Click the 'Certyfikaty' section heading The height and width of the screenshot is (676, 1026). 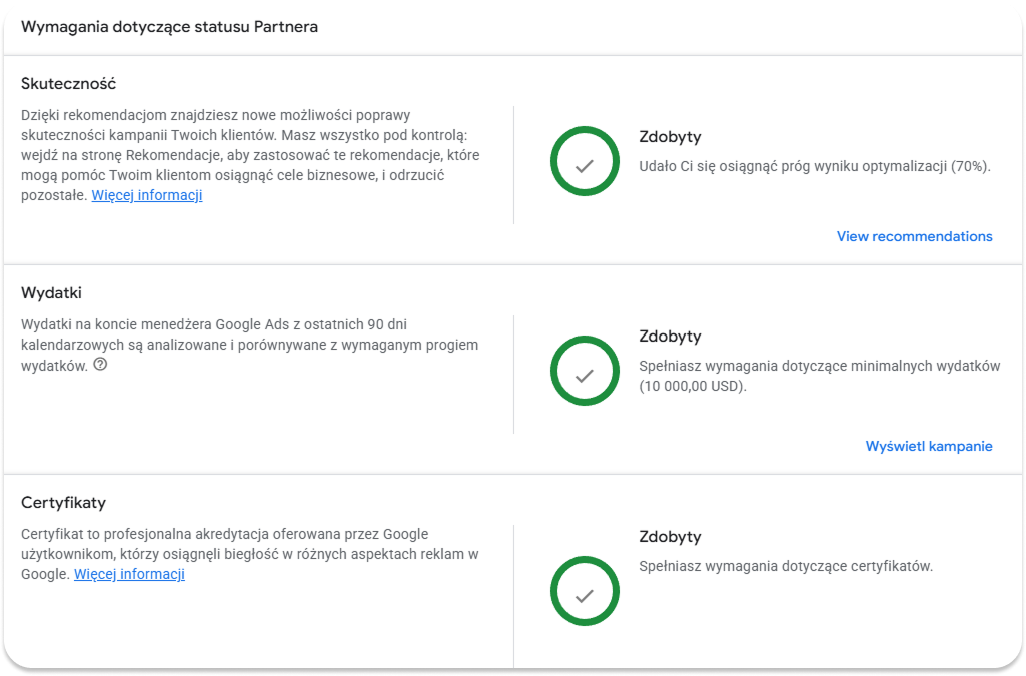coord(63,503)
